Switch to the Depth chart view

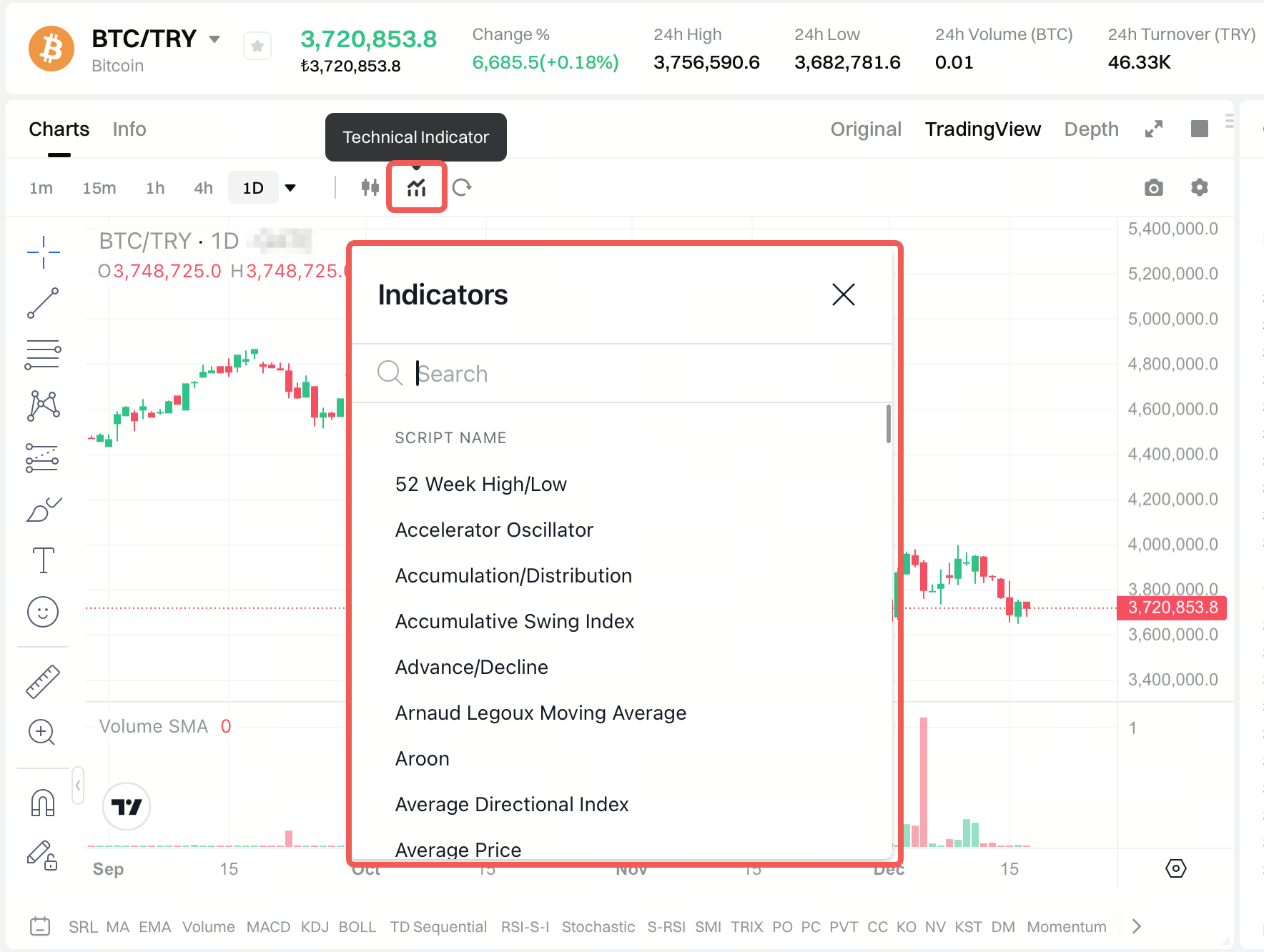tap(1091, 129)
